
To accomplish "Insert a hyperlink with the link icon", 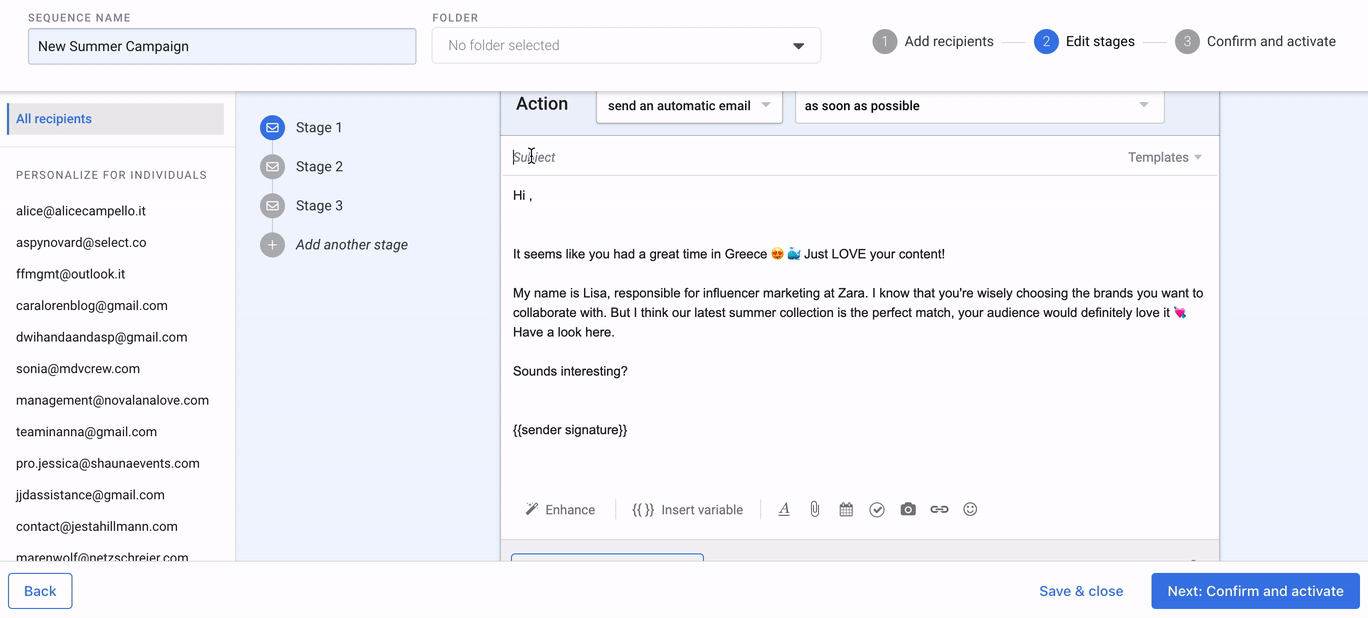I will pos(939,509).
